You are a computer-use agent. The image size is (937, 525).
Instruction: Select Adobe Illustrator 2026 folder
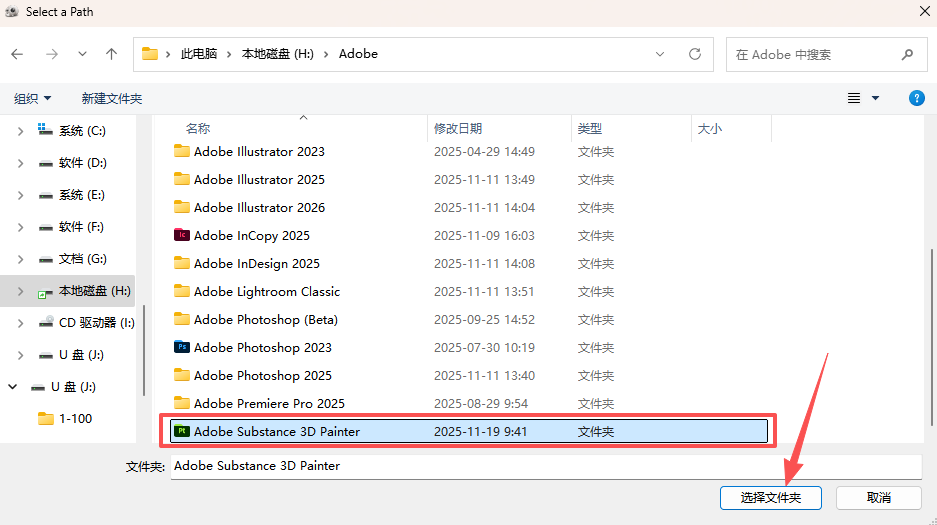259,208
